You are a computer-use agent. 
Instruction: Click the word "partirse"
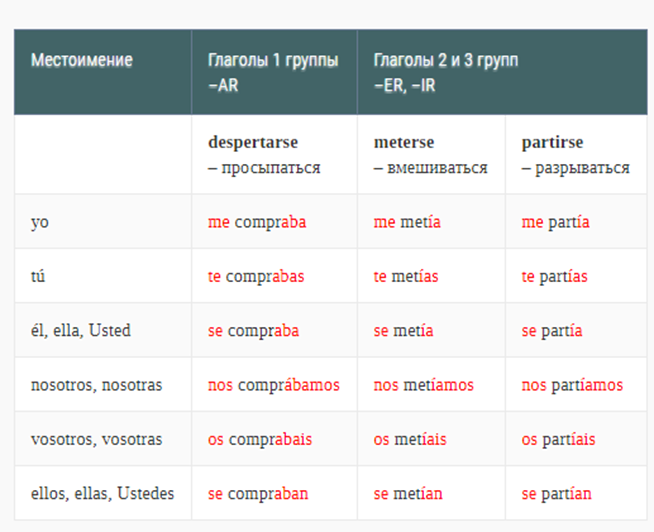552,142
